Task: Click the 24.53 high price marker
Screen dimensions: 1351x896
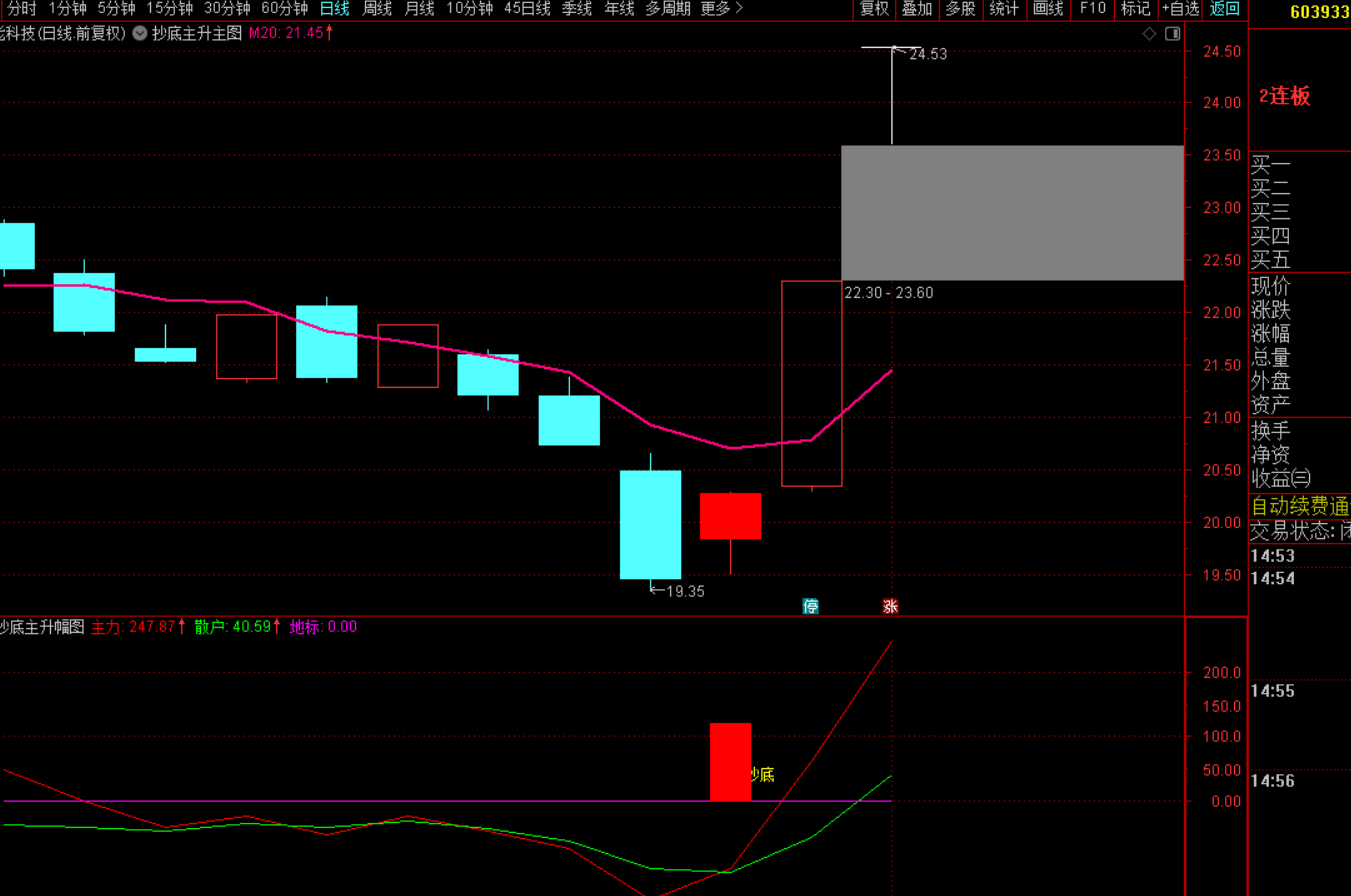Action: (x=927, y=54)
